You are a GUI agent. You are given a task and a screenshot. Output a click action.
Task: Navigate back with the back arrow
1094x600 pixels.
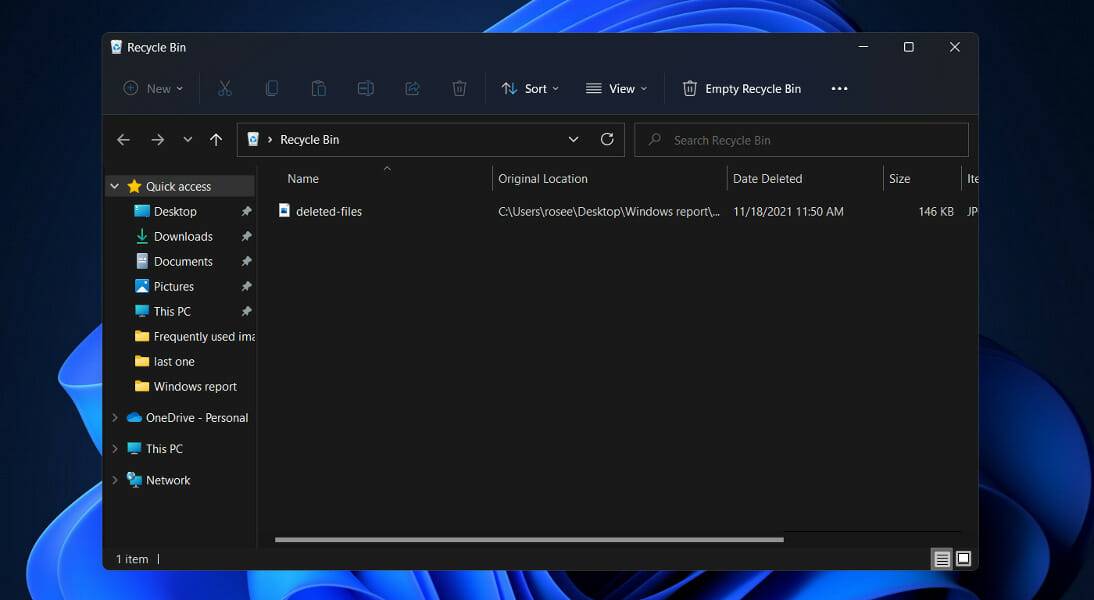click(x=123, y=139)
